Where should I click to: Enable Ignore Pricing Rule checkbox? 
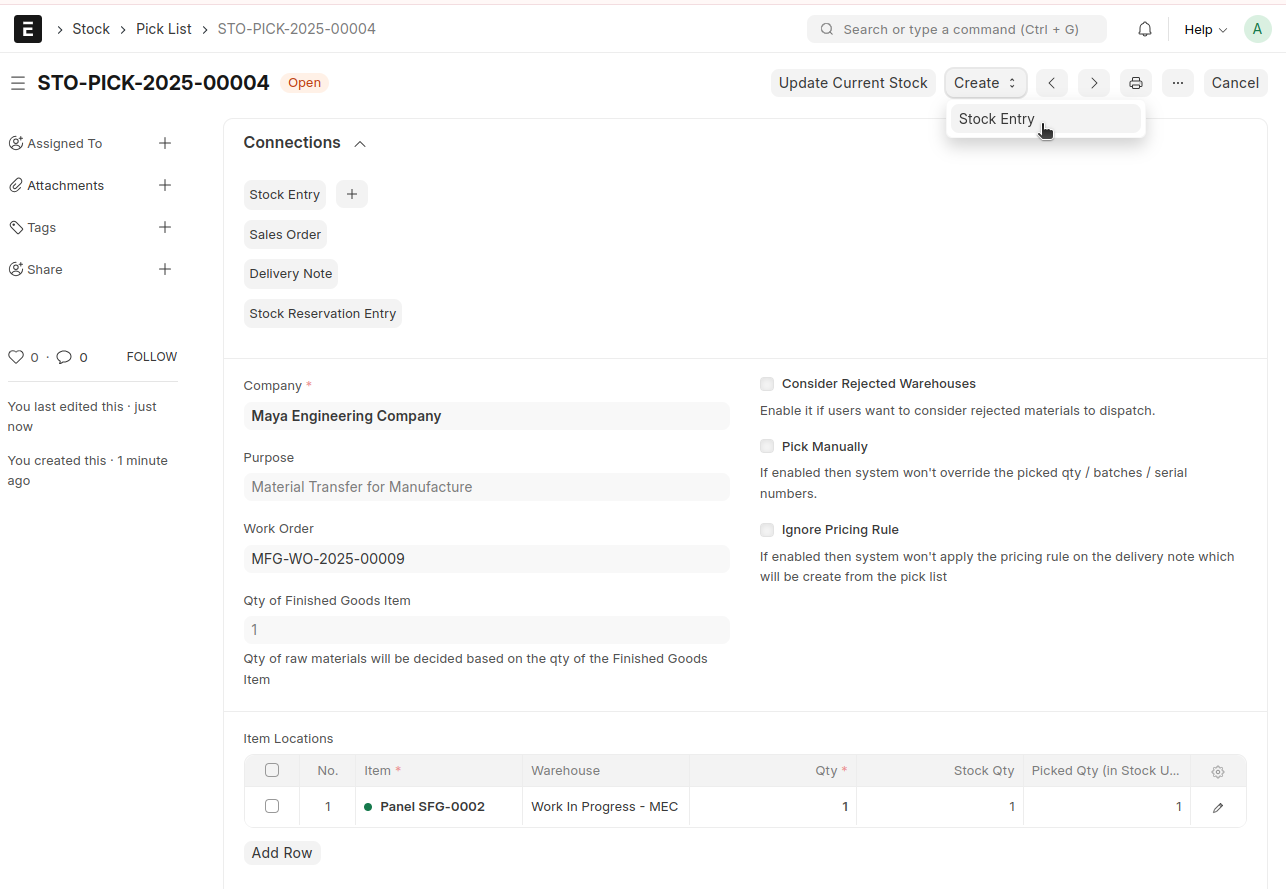(x=767, y=530)
